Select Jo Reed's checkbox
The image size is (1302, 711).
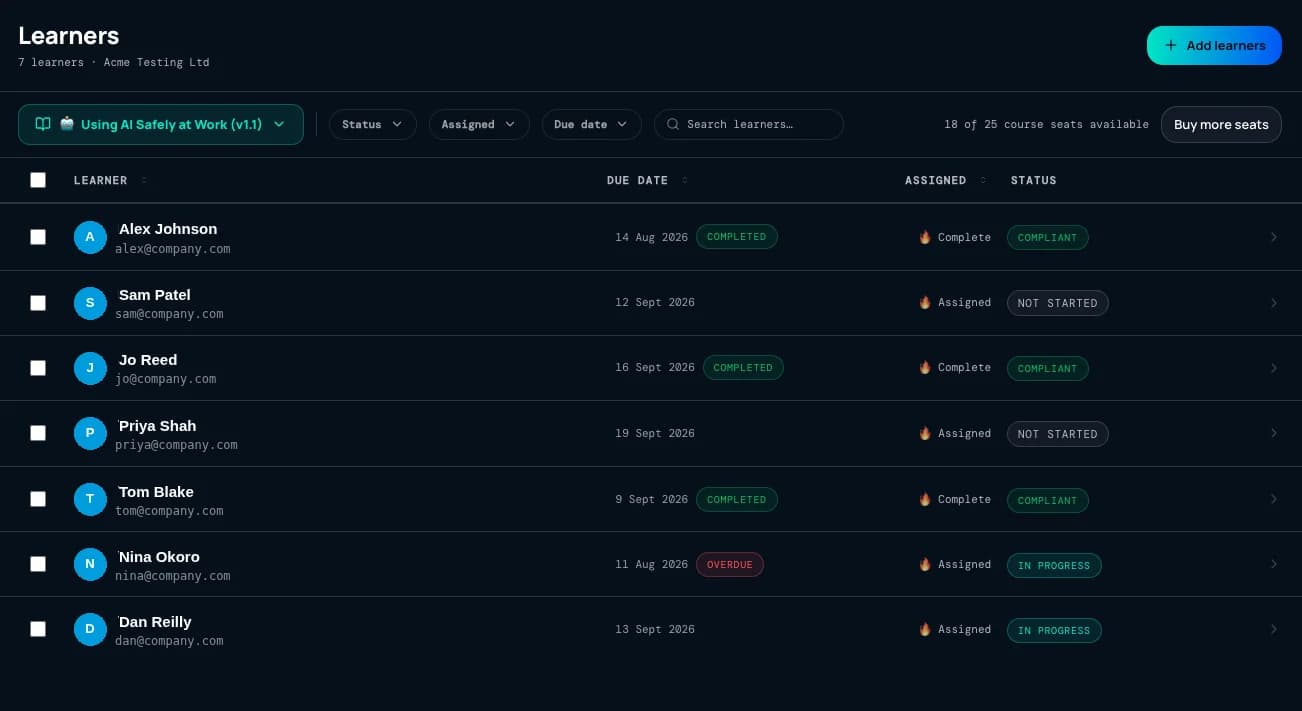tap(38, 368)
